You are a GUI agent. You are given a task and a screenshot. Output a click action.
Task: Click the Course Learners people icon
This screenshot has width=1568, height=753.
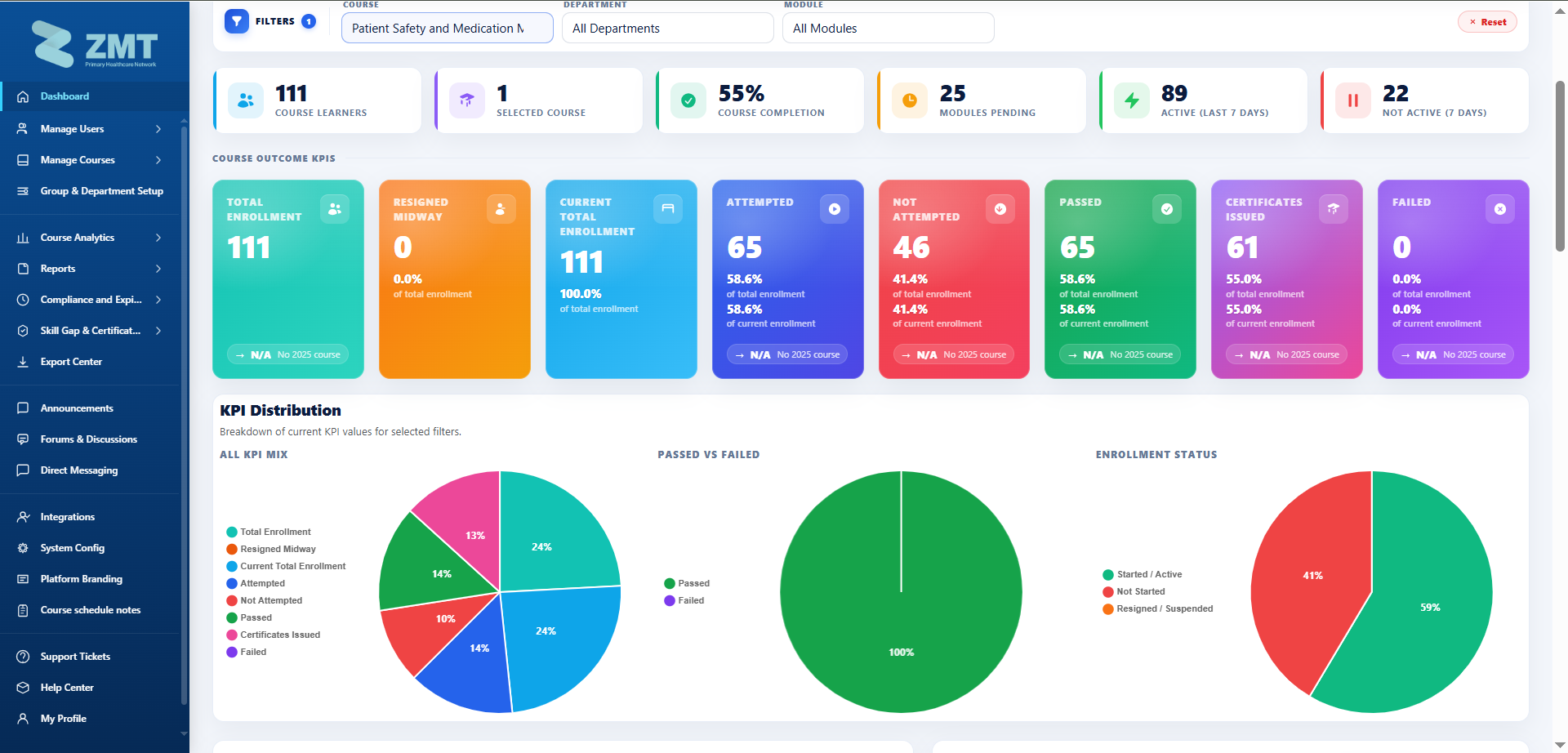tap(245, 100)
